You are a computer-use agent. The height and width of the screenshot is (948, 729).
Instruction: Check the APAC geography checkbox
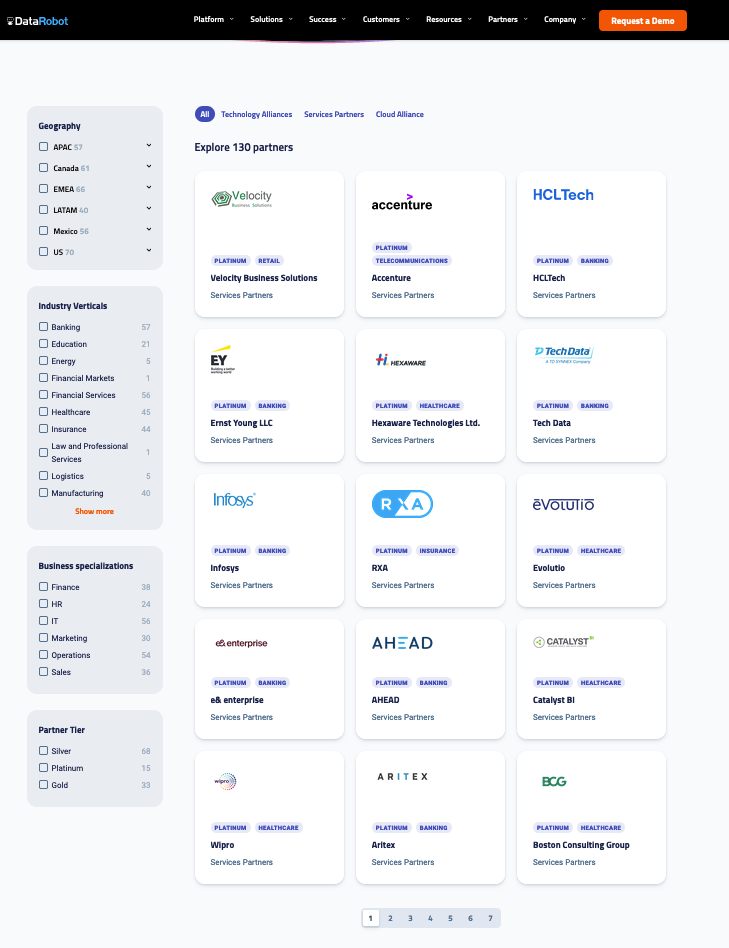[x=44, y=146]
